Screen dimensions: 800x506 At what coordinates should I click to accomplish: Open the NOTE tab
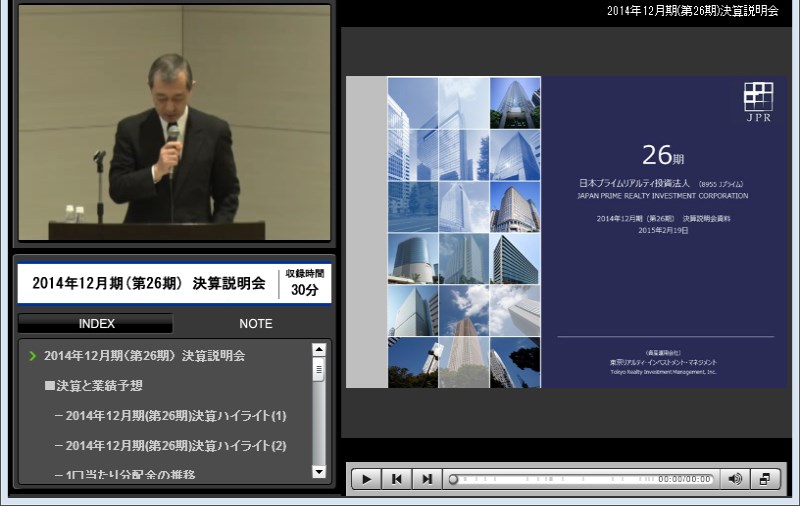pyautogui.click(x=256, y=324)
